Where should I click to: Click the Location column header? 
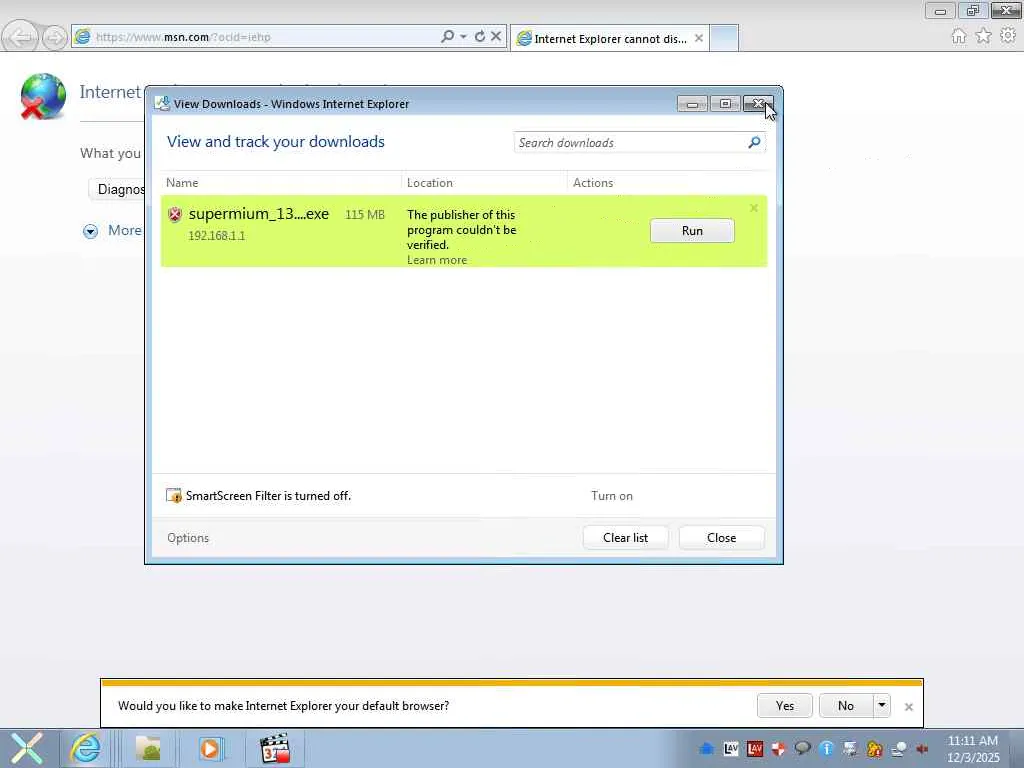pyautogui.click(x=430, y=183)
